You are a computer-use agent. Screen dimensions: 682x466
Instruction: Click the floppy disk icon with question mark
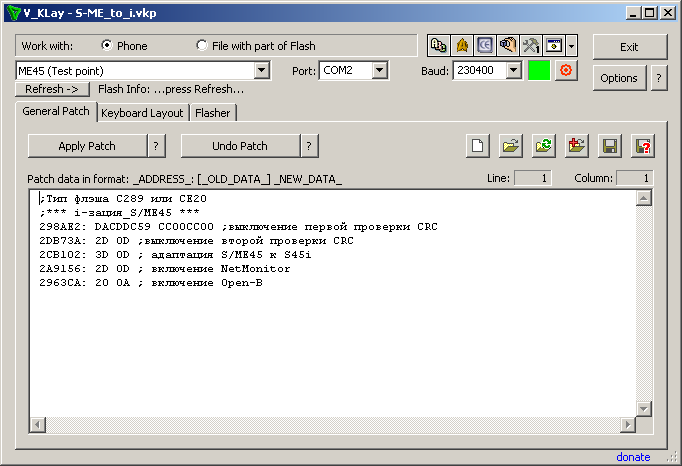pyautogui.click(x=641, y=146)
